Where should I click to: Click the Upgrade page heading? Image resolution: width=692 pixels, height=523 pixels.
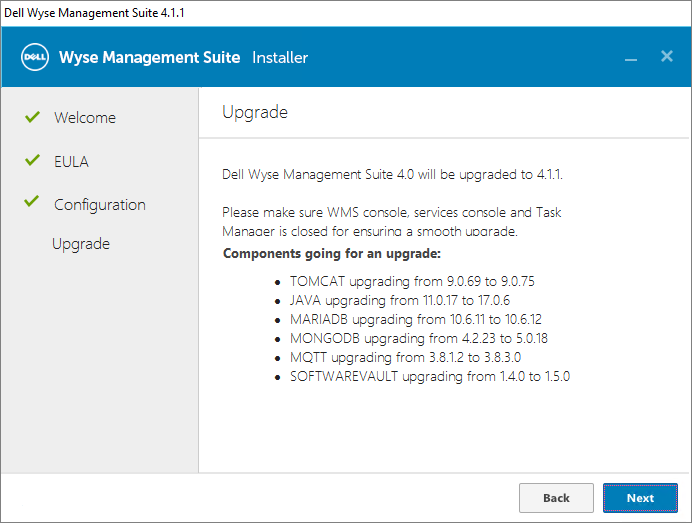(255, 112)
